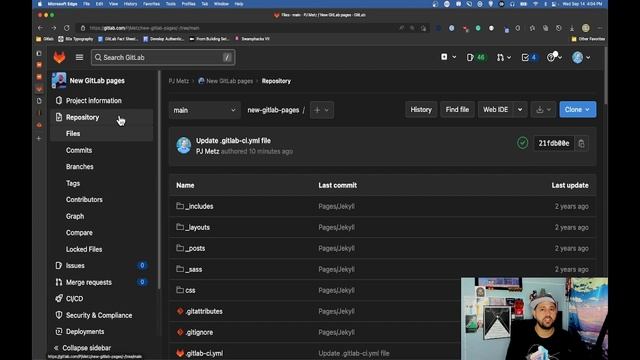Screen dimensions: 640x360
Task: Open the Clone dropdown button
Action: [578, 109]
